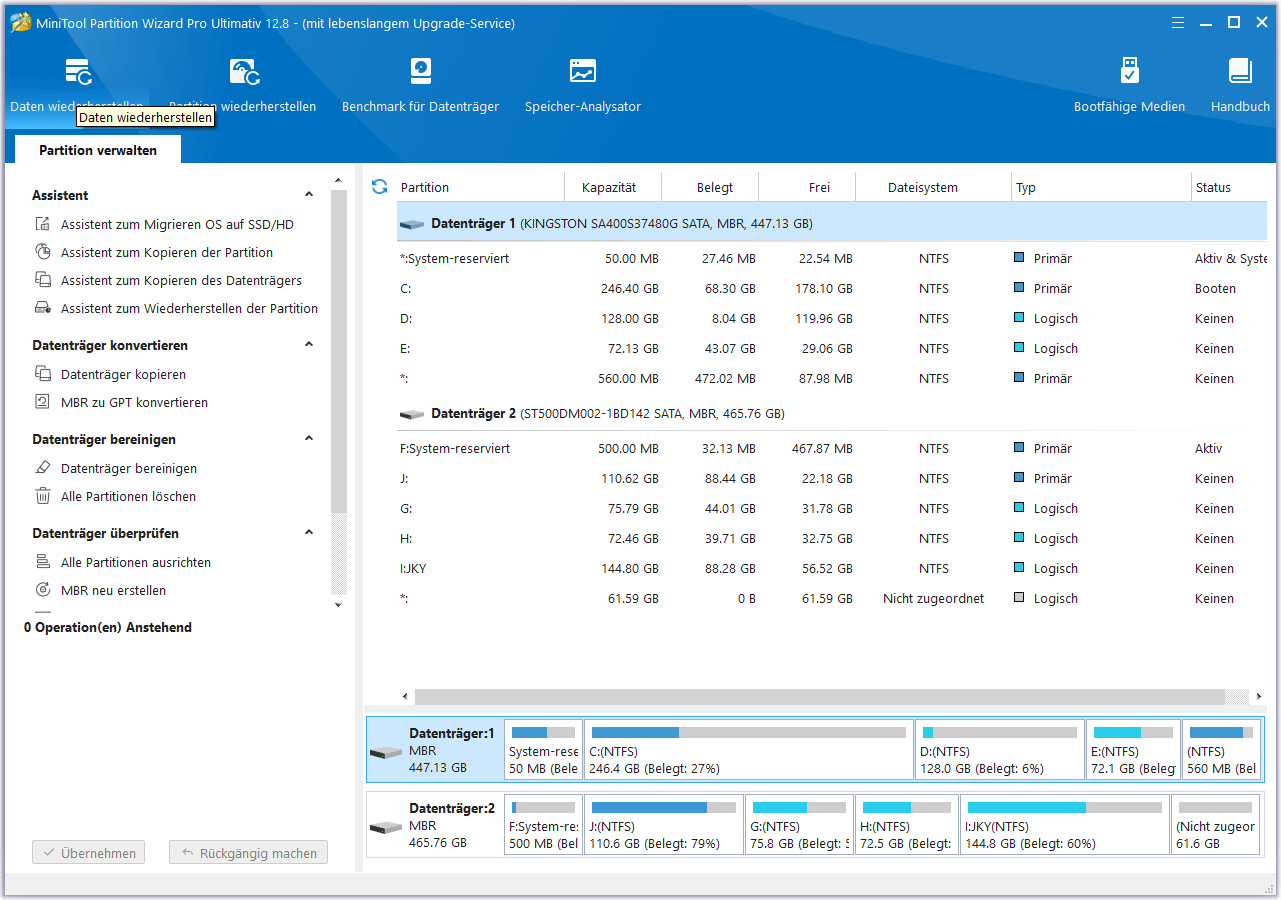This screenshot has height=900, width=1281.
Task: Sort by Belegt column header
Action: (x=710, y=187)
